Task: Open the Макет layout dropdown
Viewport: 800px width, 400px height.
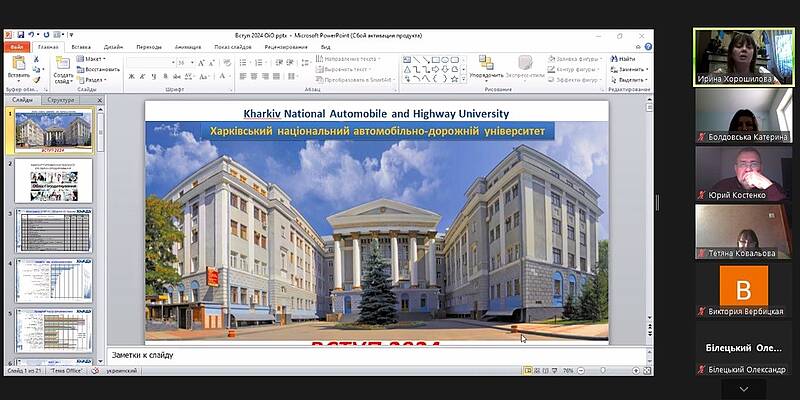Action: (91, 59)
